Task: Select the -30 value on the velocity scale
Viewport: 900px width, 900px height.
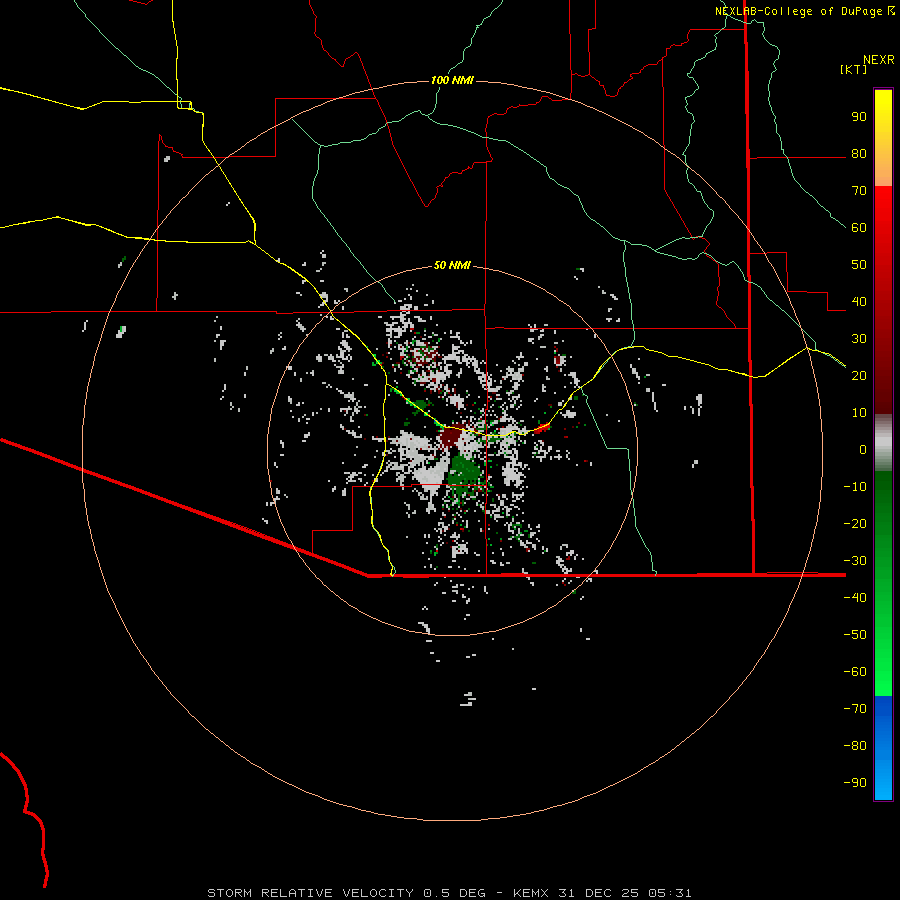Action: coord(855,561)
